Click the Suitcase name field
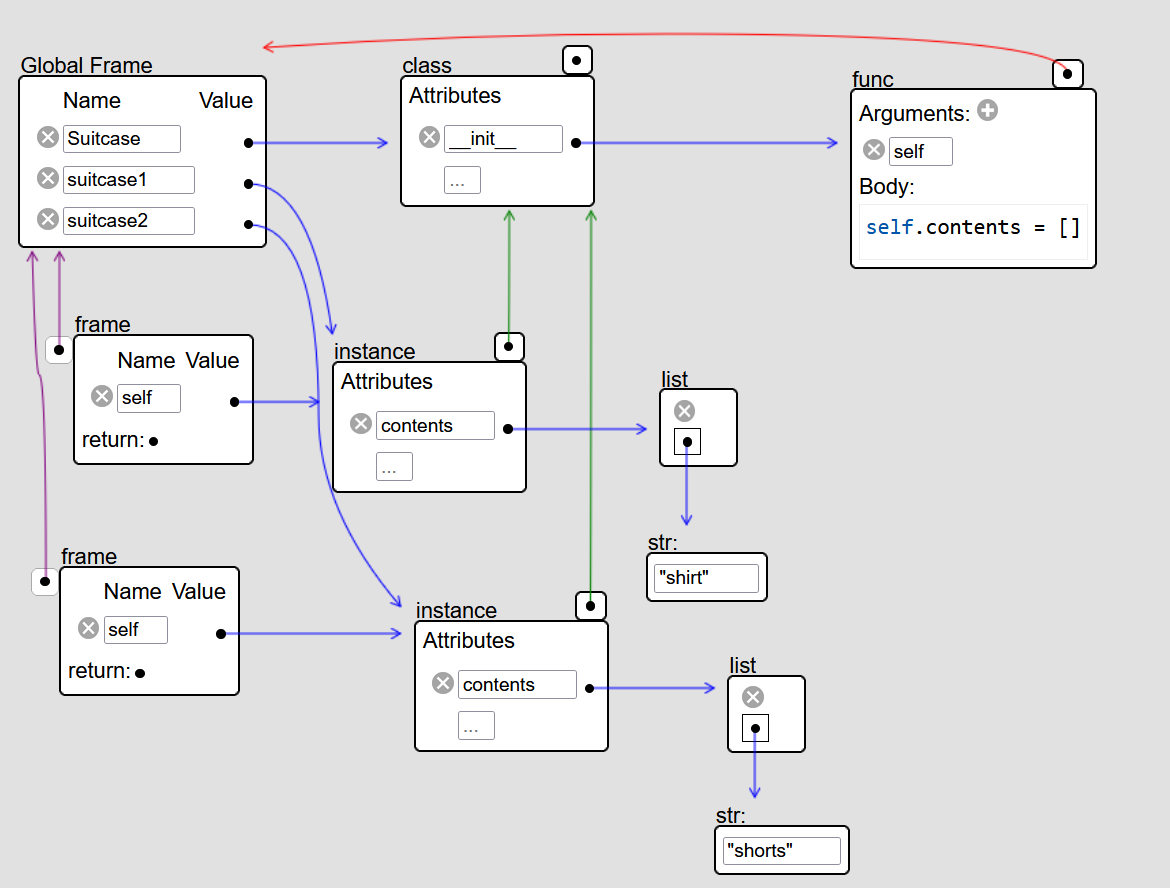Screen dimensions: 1170x888 [x=121, y=138]
